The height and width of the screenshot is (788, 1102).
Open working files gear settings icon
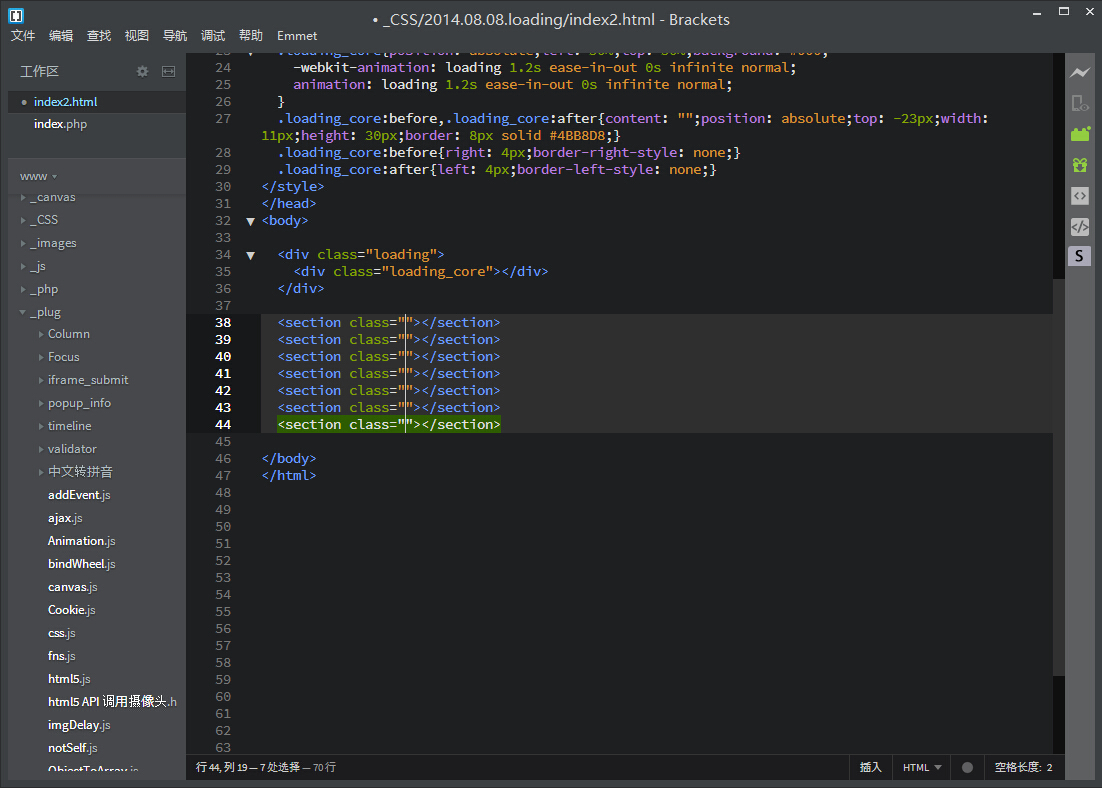[142, 71]
